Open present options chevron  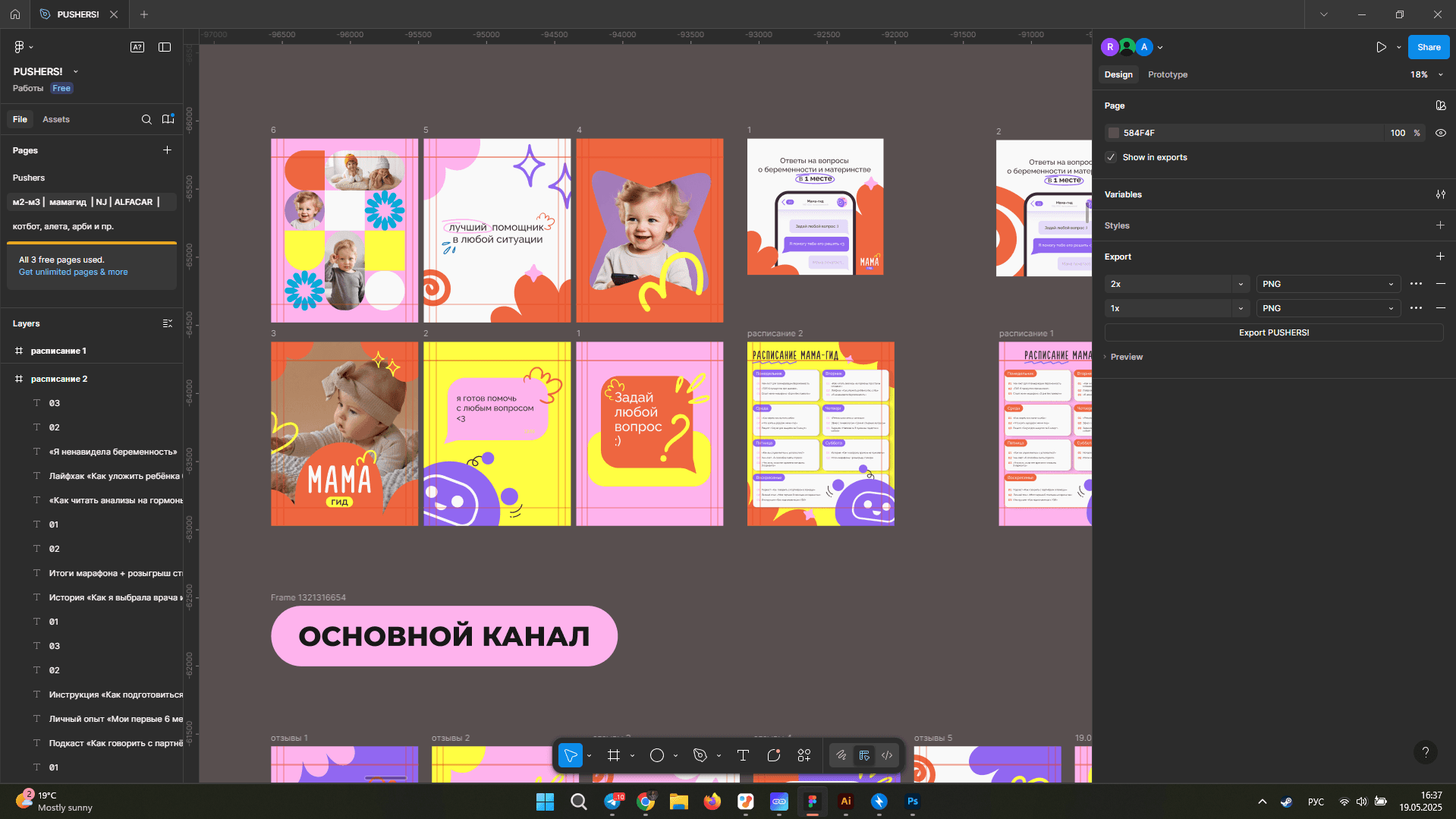click(1399, 47)
